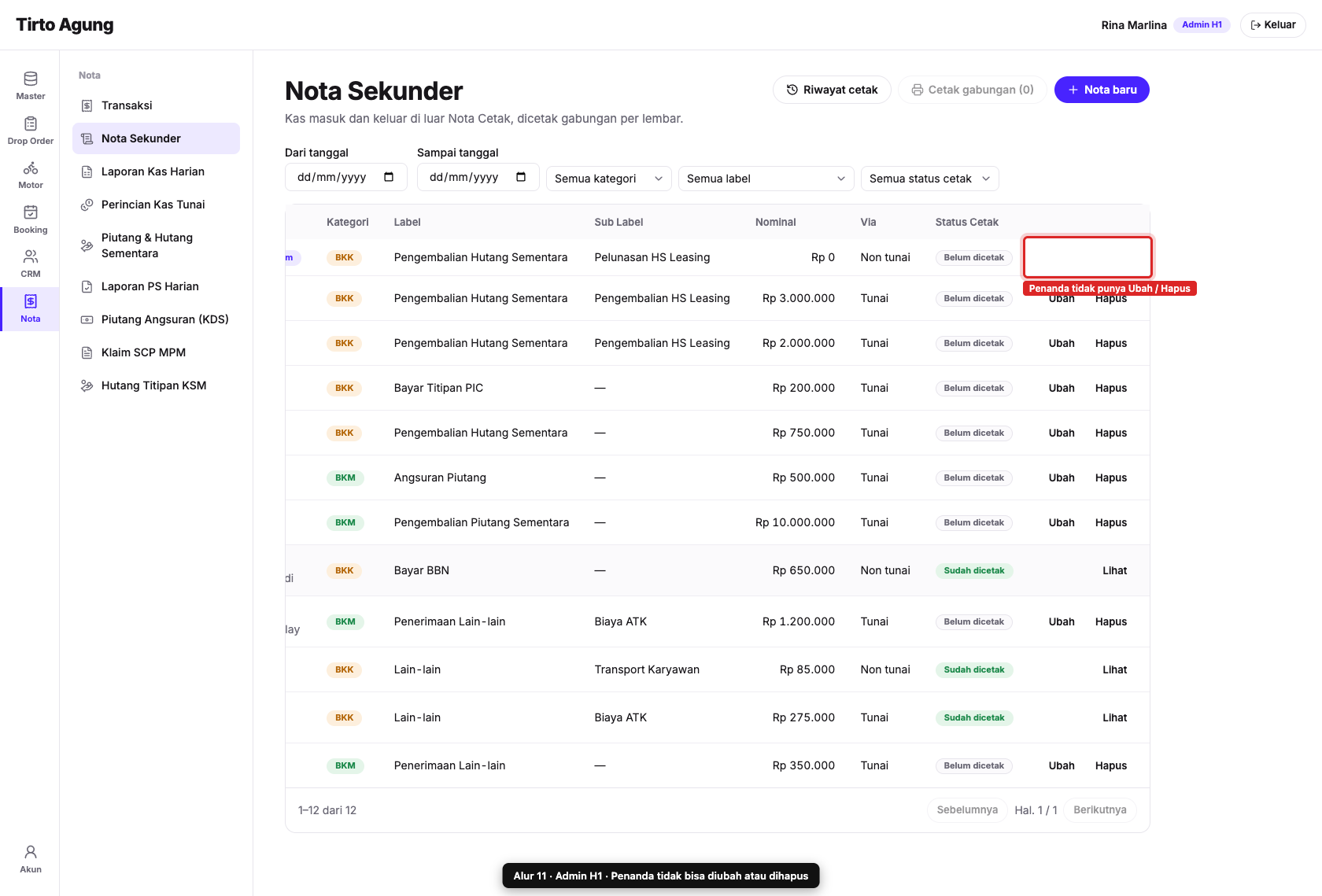This screenshot has width=1322, height=896.
Task: Click the Transaksi receipt icon
Action: pos(87,105)
